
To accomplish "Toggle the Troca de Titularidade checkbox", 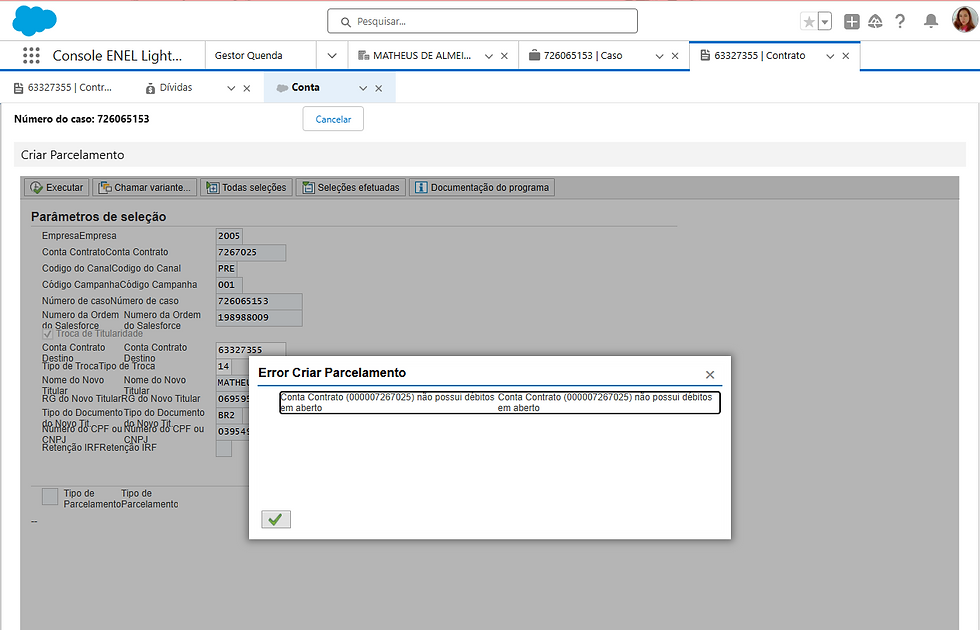I will click(x=48, y=334).
